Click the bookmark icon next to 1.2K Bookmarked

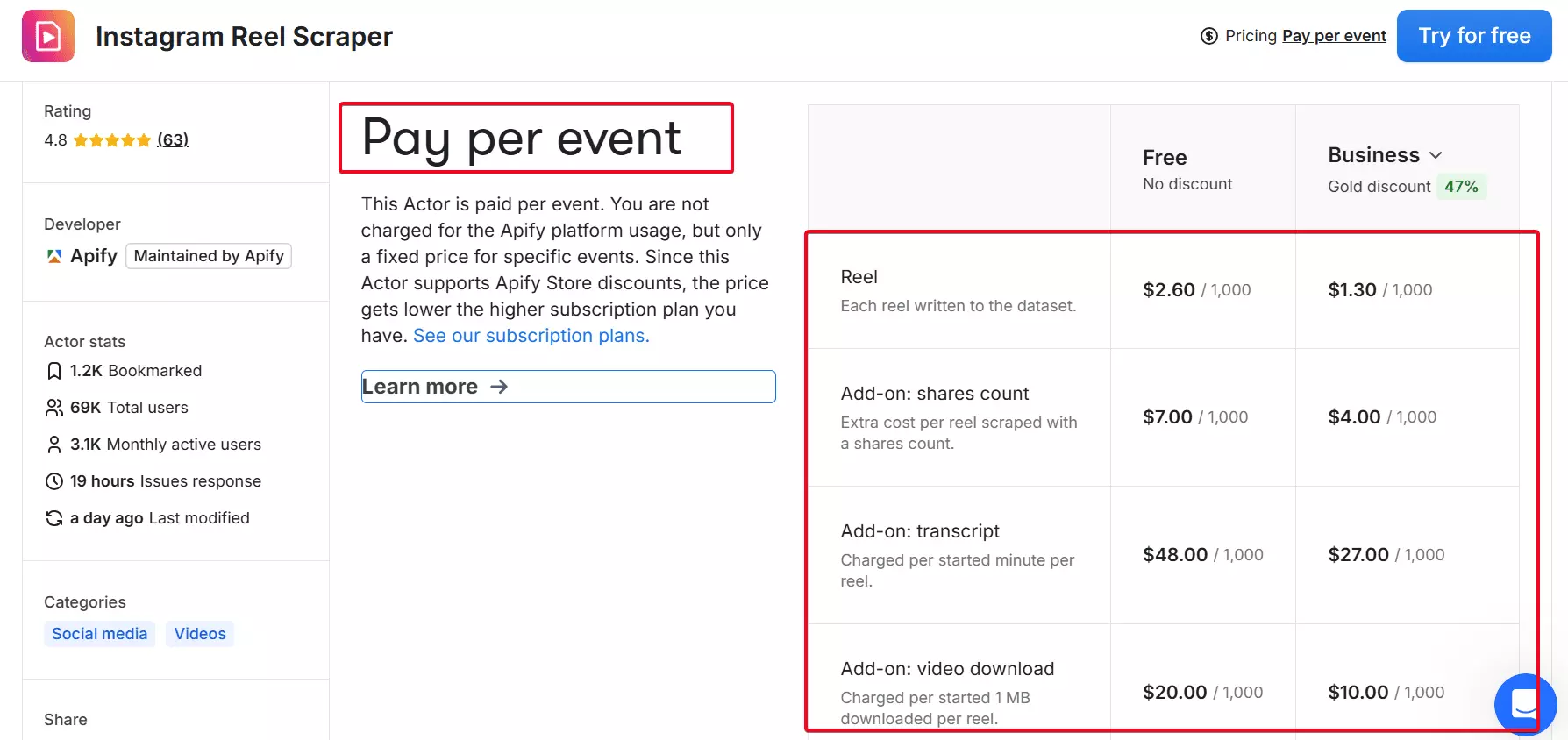pos(53,371)
